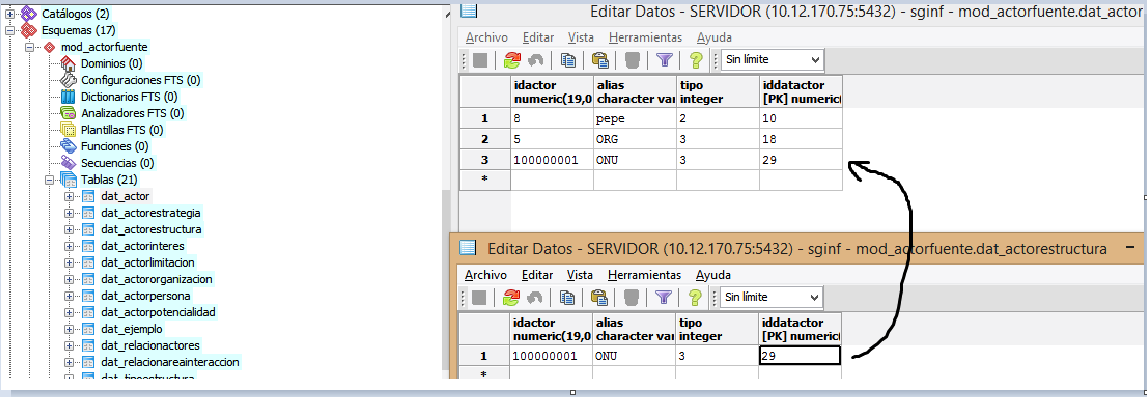Screen dimensions: 1147x397
Task: Click help icon in dat_actorestructura window toolbar
Action: pyautogui.click(x=696, y=297)
